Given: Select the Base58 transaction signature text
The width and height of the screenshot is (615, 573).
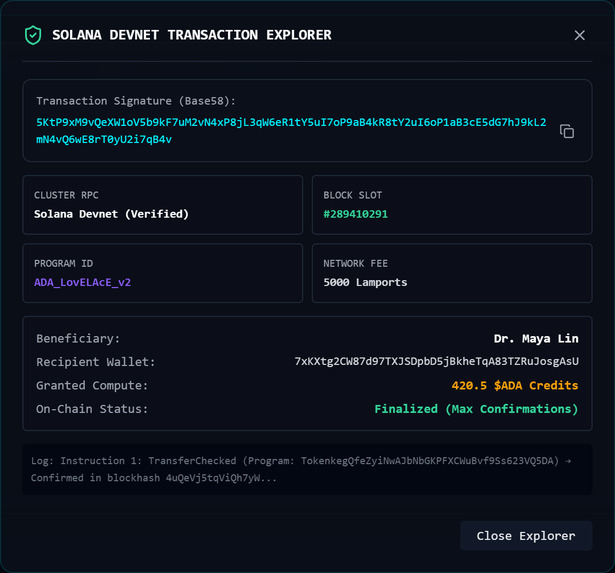Looking at the screenshot, I should pos(291,131).
